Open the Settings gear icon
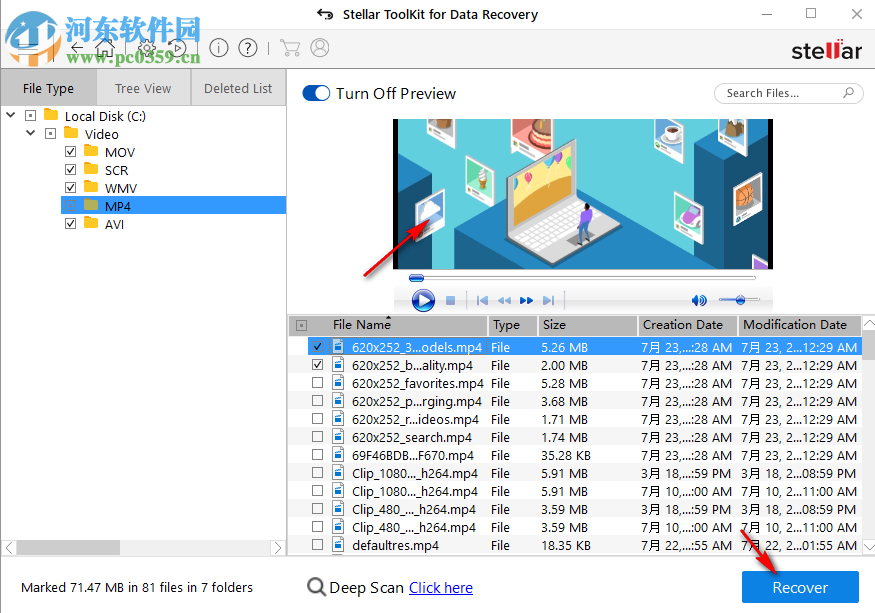The image size is (875, 613). 145,47
